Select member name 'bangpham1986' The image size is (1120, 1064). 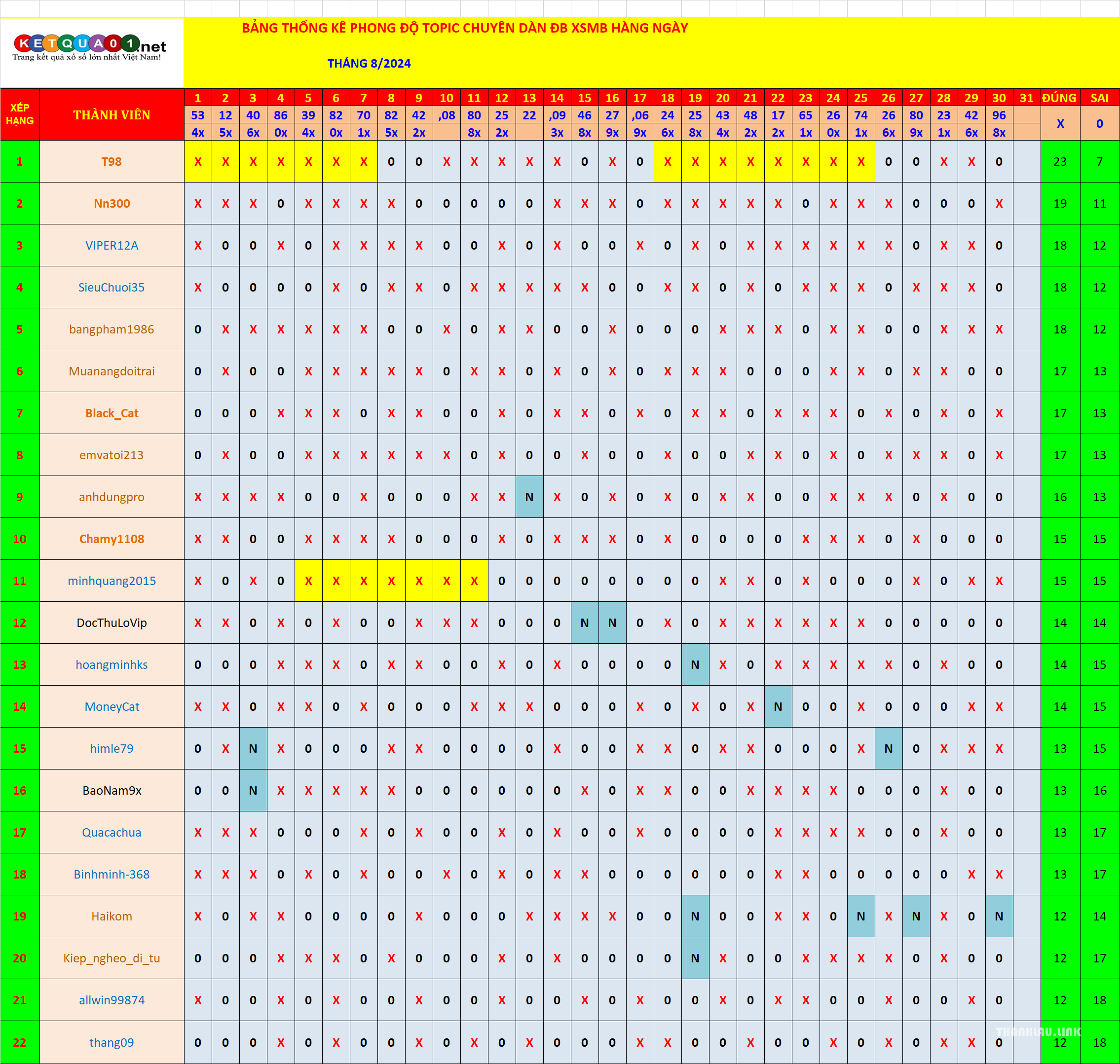(112, 330)
